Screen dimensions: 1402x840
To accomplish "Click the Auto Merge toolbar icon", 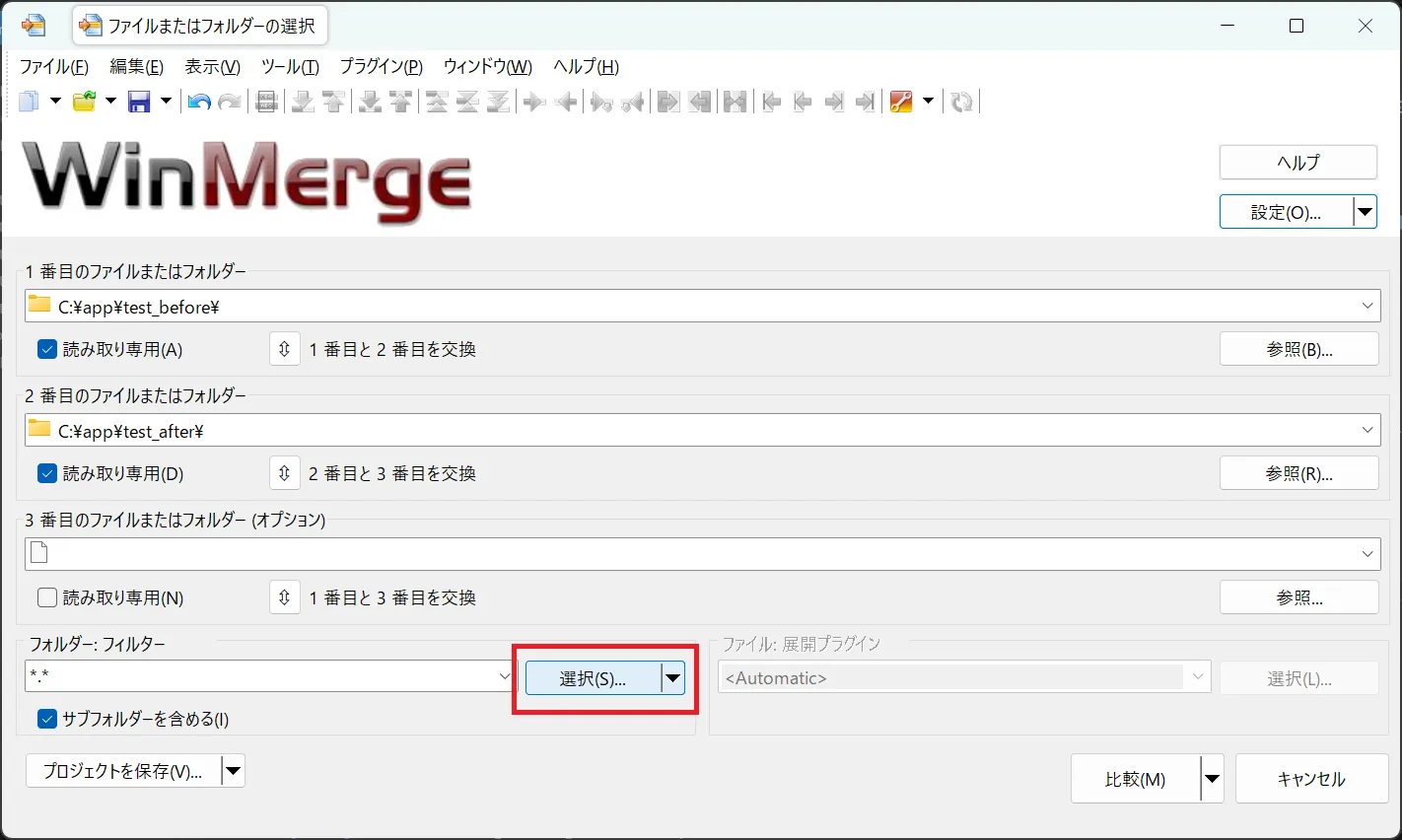I will [736, 102].
